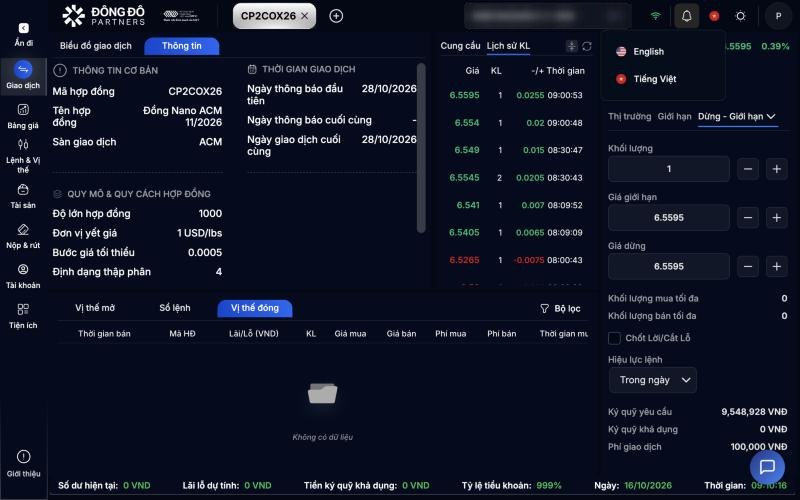Click the Giá dừng input field
The image size is (800, 500).
(x=668, y=266)
